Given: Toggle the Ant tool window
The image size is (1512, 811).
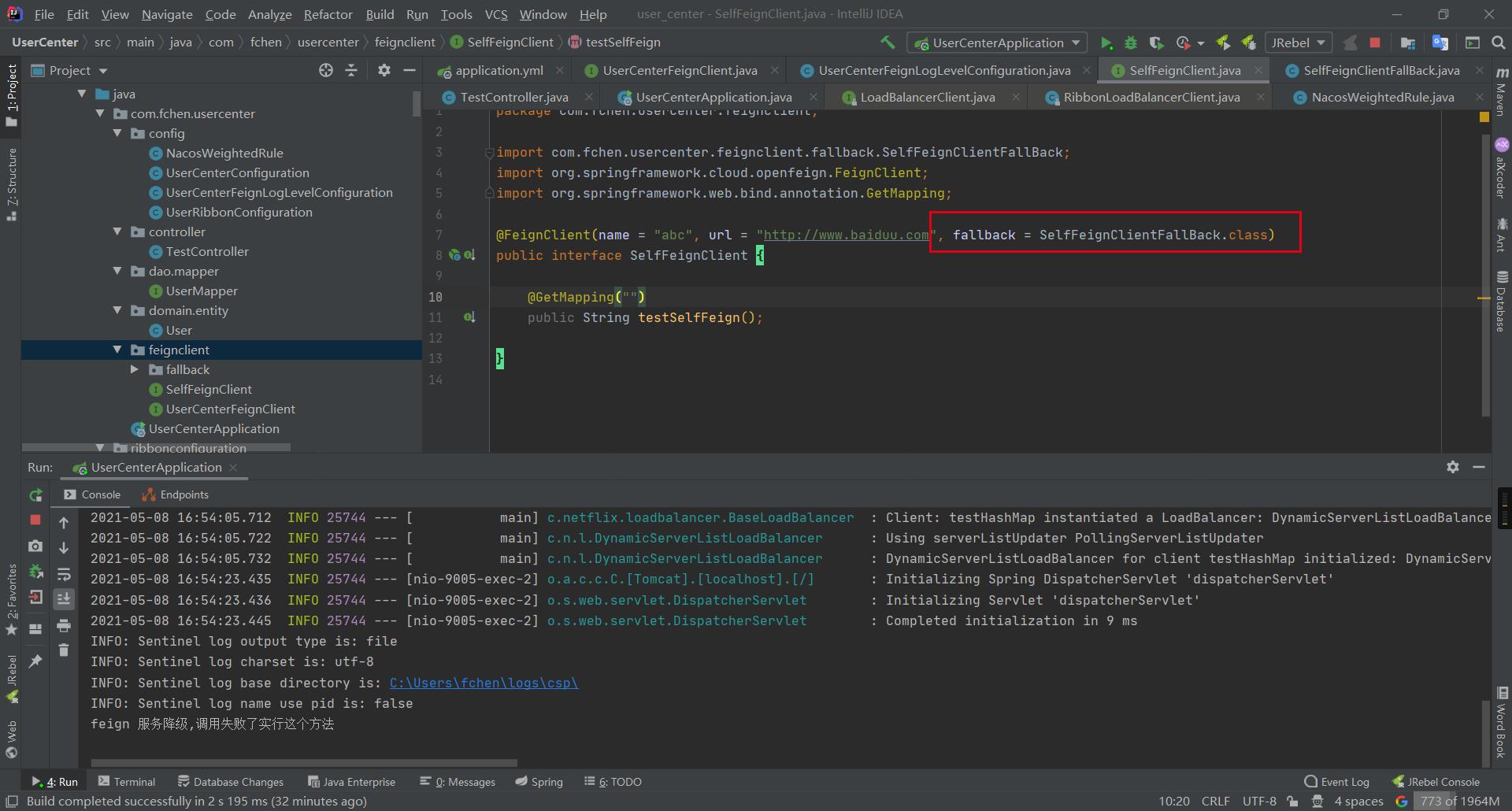Looking at the screenshot, I should [1502, 235].
